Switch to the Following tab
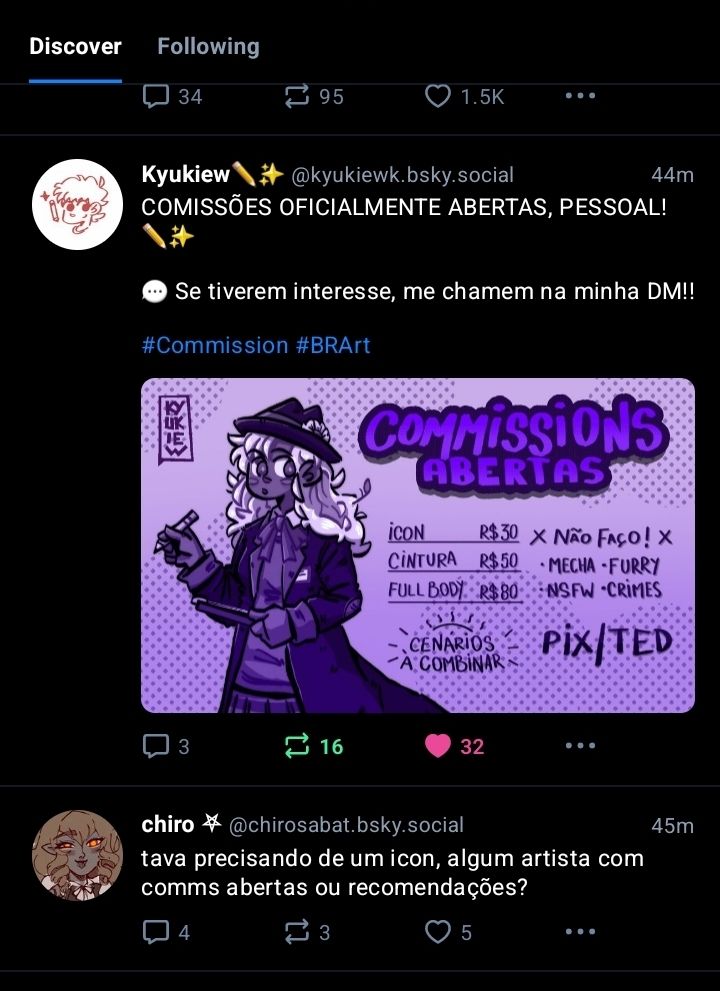720x991 pixels. pos(208,46)
